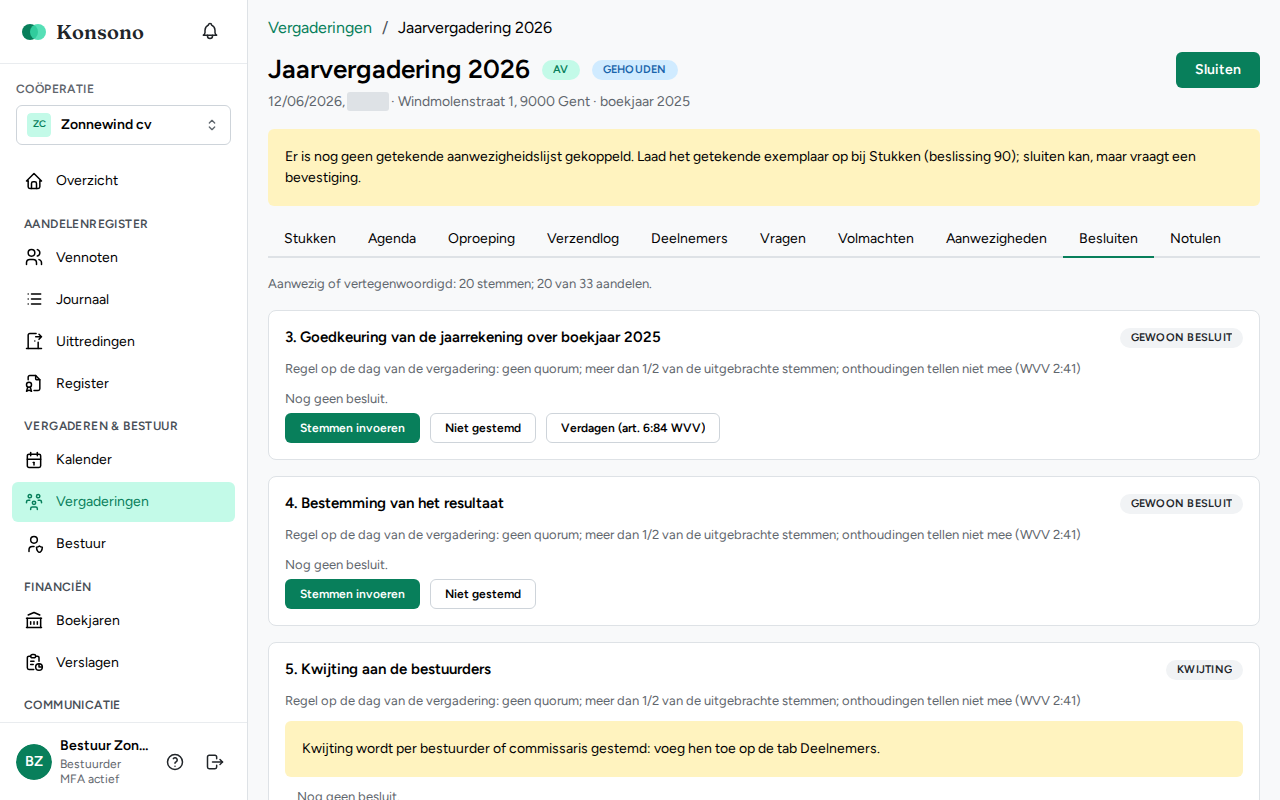
Task: Click 'MFA actief' user status text
Action: coord(89,779)
